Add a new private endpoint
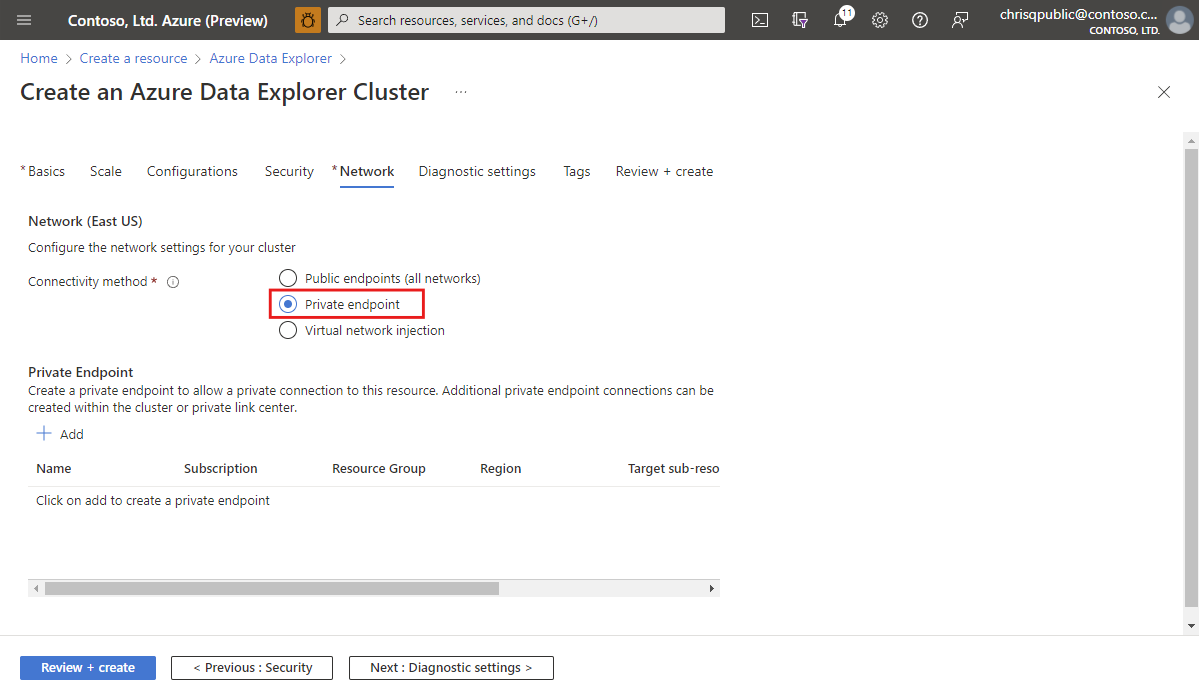The height and width of the screenshot is (700, 1199). (x=60, y=434)
